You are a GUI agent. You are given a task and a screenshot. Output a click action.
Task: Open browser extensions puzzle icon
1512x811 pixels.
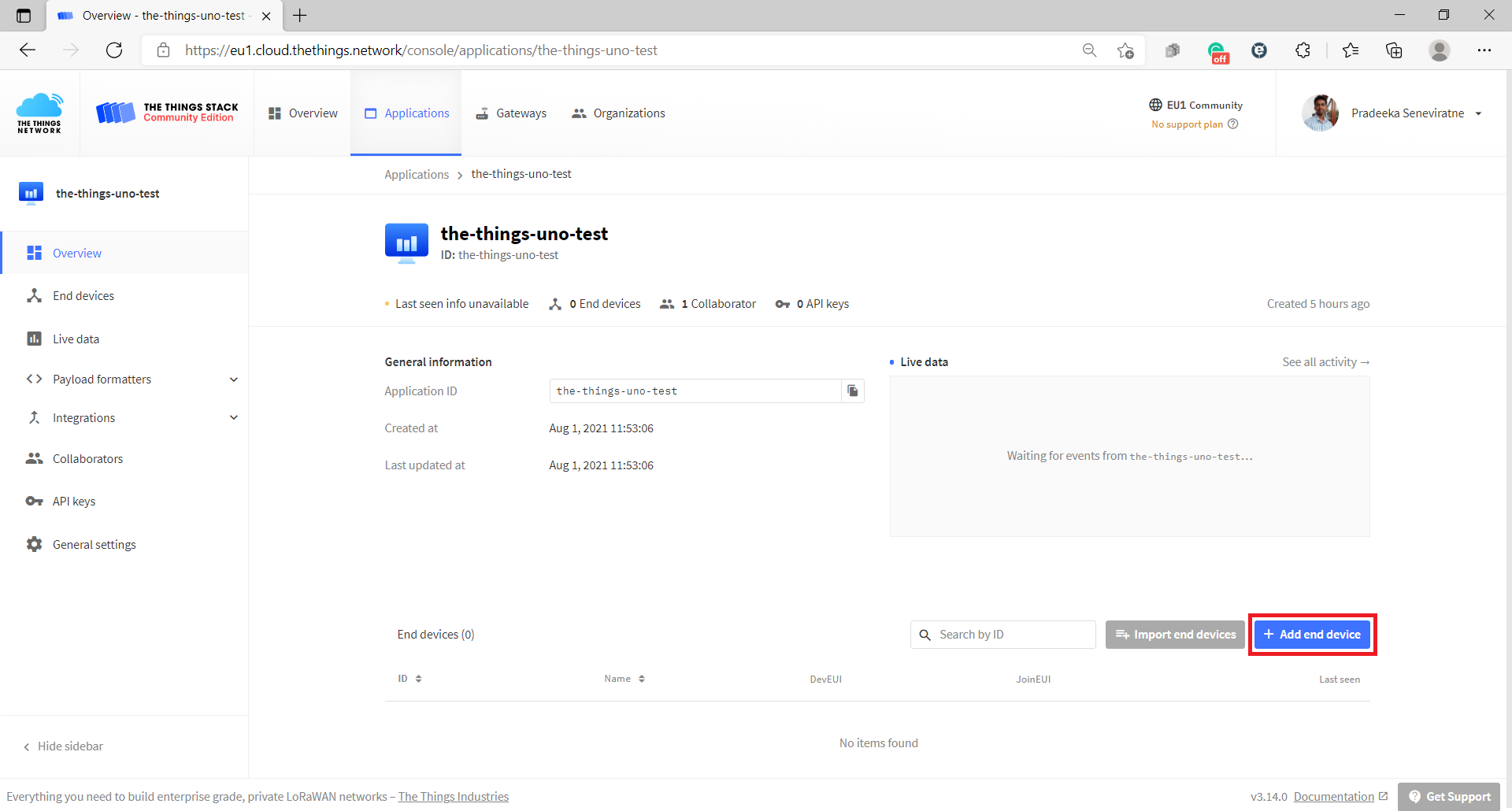tap(1303, 50)
